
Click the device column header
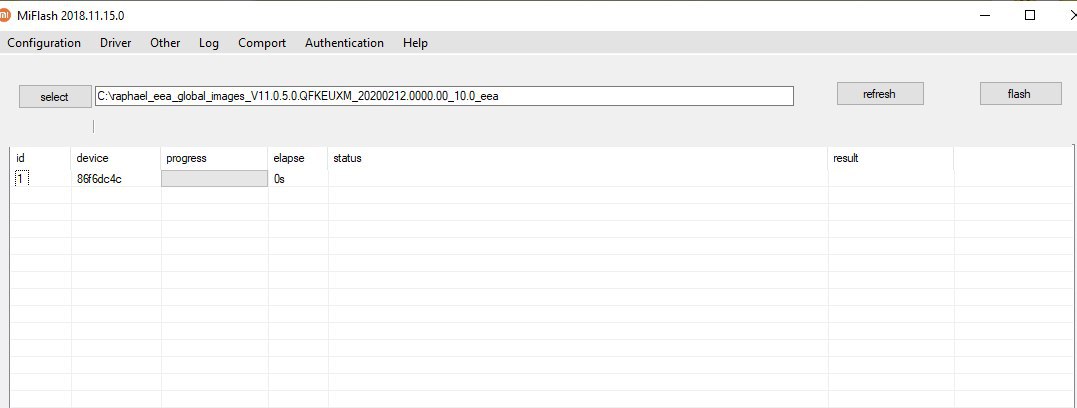115,158
